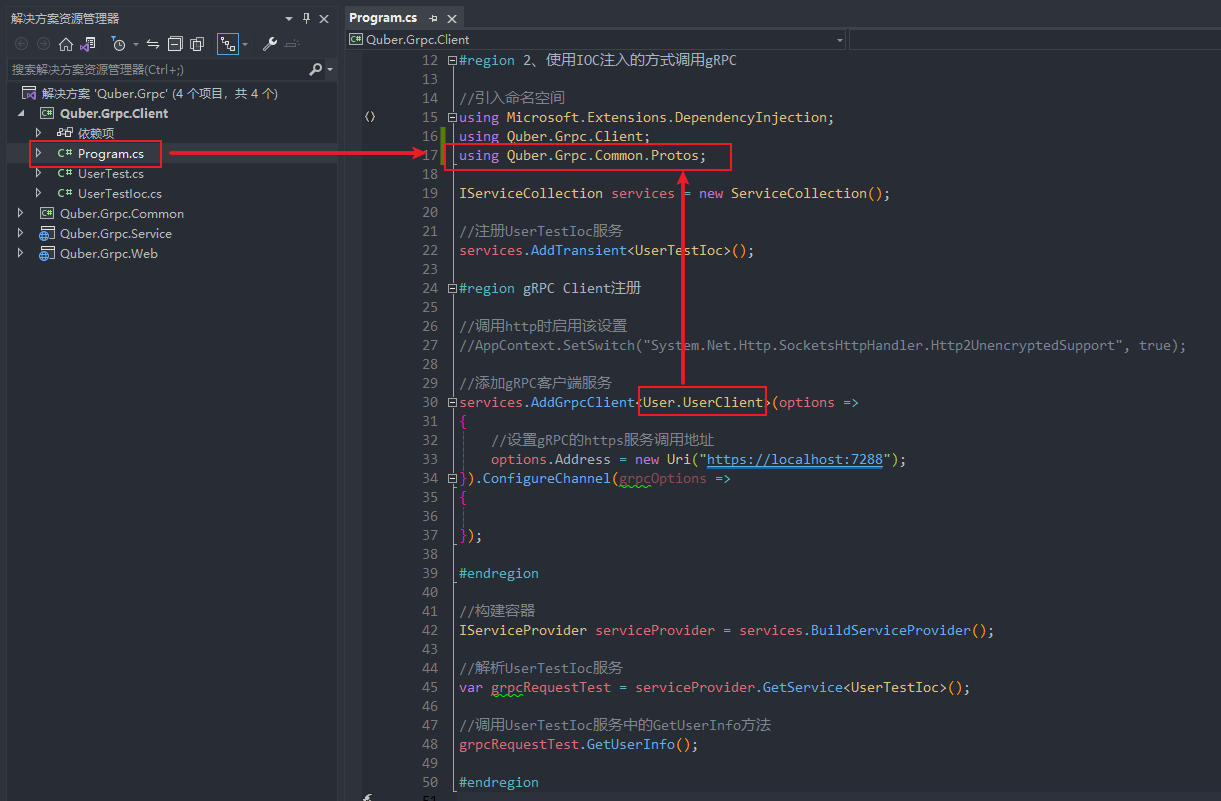The width and height of the screenshot is (1221, 801).
Task: Expand the Quber.Grpc.Common project
Action: click(x=22, y=213)
